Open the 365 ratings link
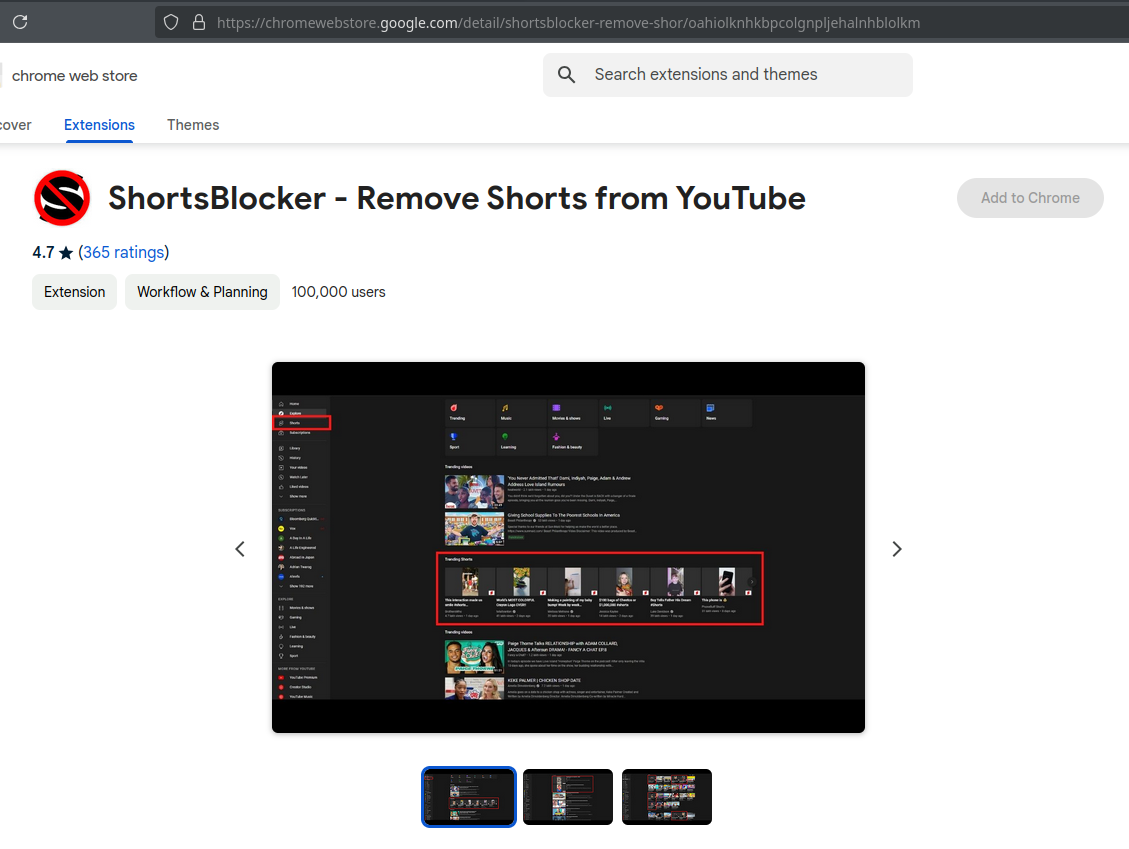Viewport: 1129px width, 849px height. point(124,252)
